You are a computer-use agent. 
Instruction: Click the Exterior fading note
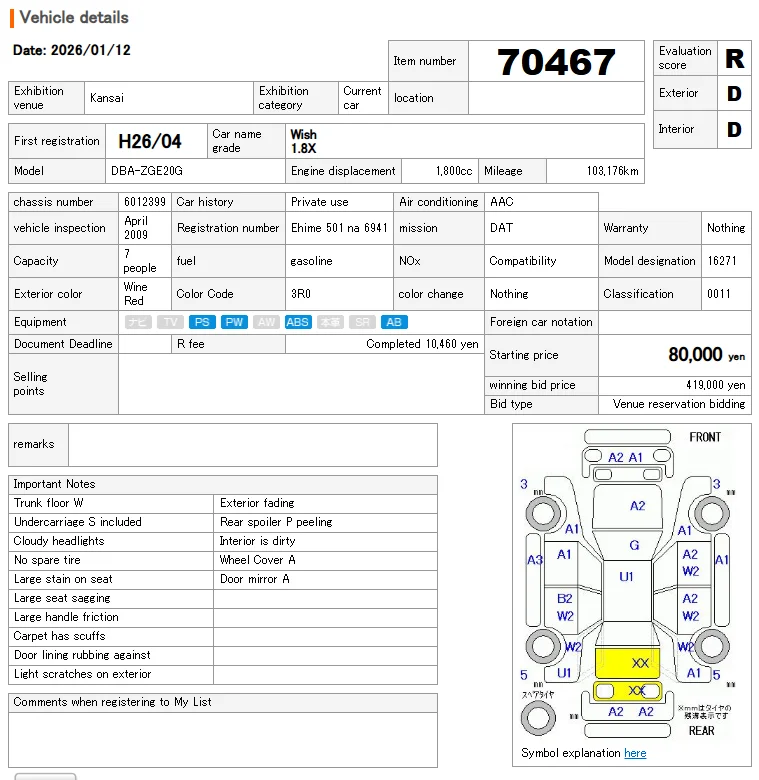pyautogui.click(x=257, y=503)
